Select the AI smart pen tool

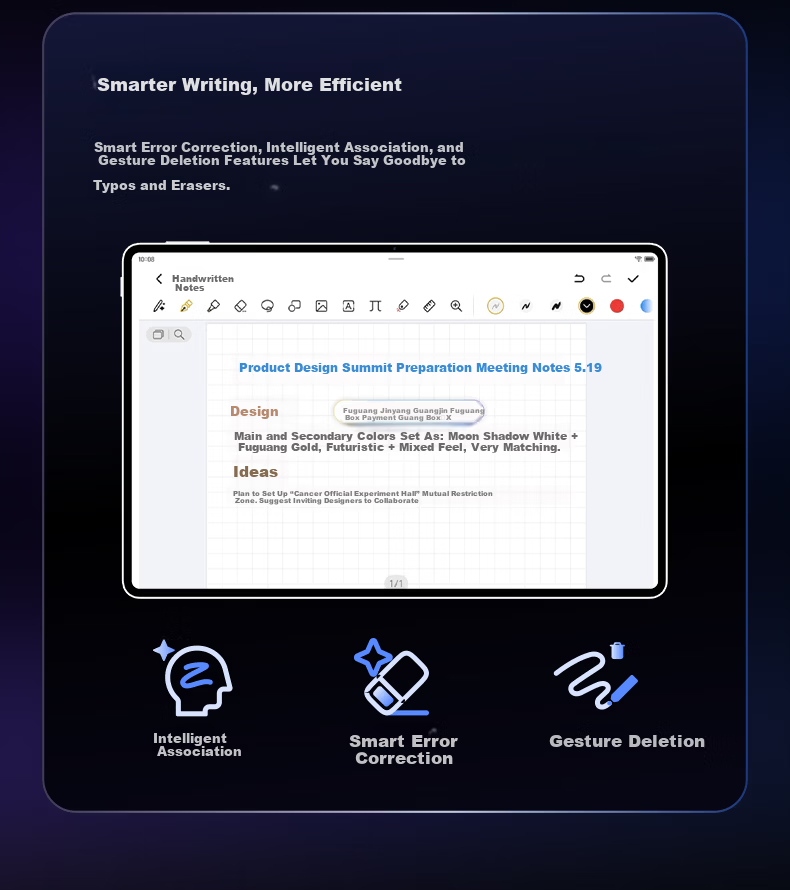click(x=159, y=306)
